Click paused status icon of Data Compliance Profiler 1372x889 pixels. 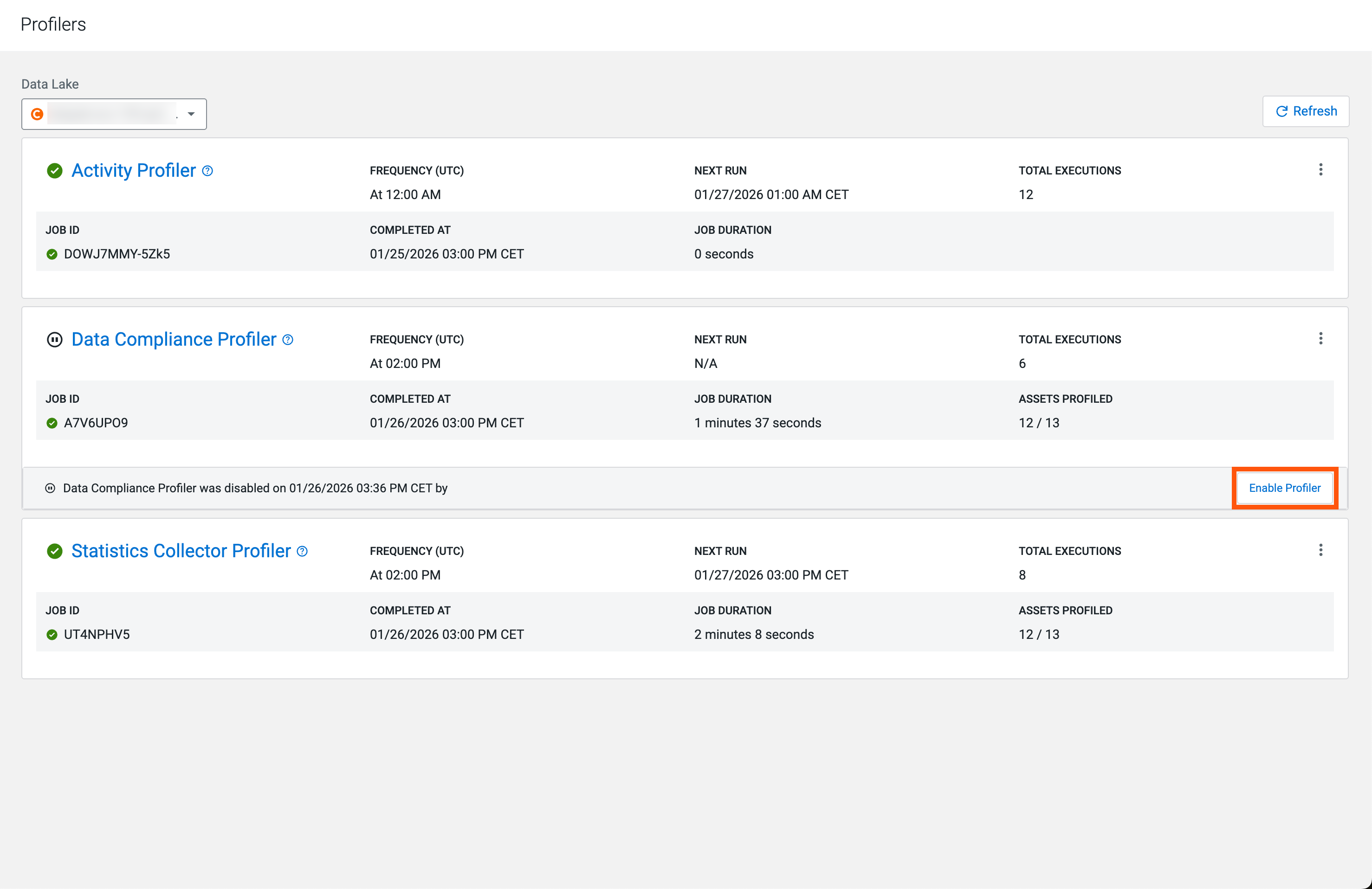coord(55,340)
